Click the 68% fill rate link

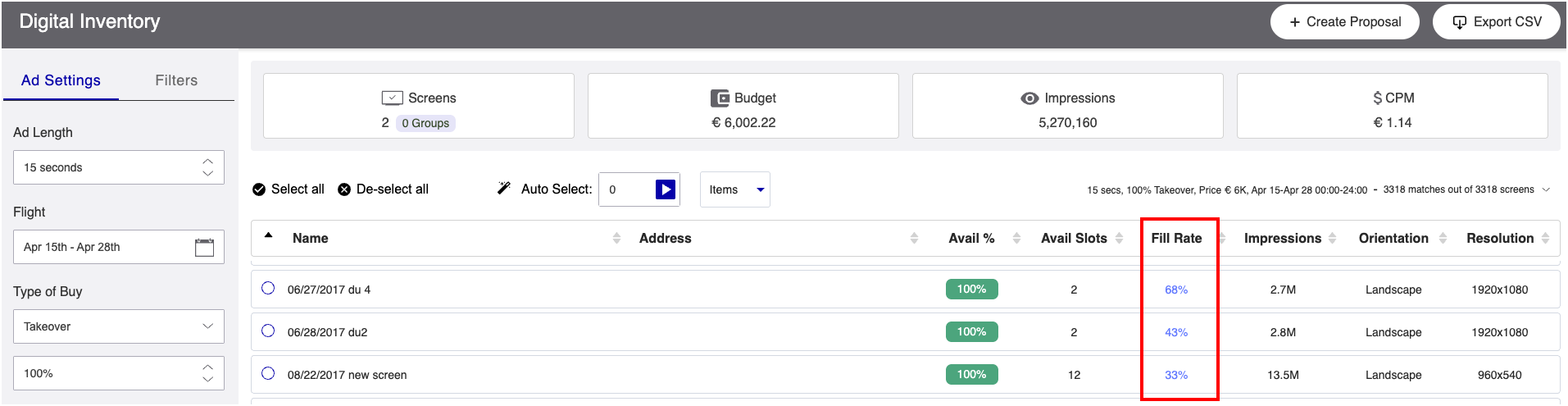(x=1176, y=290)
